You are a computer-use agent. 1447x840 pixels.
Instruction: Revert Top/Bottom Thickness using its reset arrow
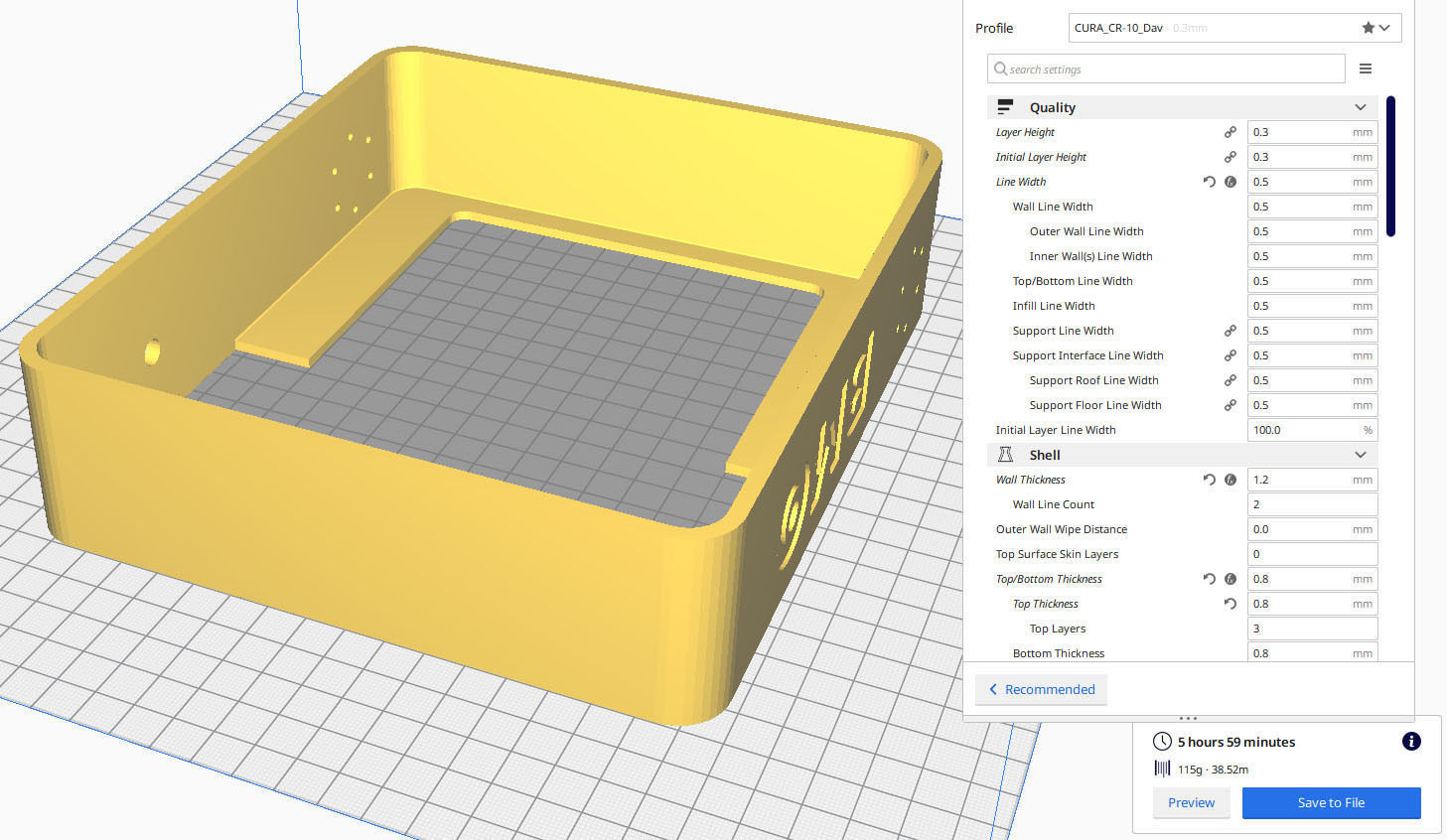1209,579
